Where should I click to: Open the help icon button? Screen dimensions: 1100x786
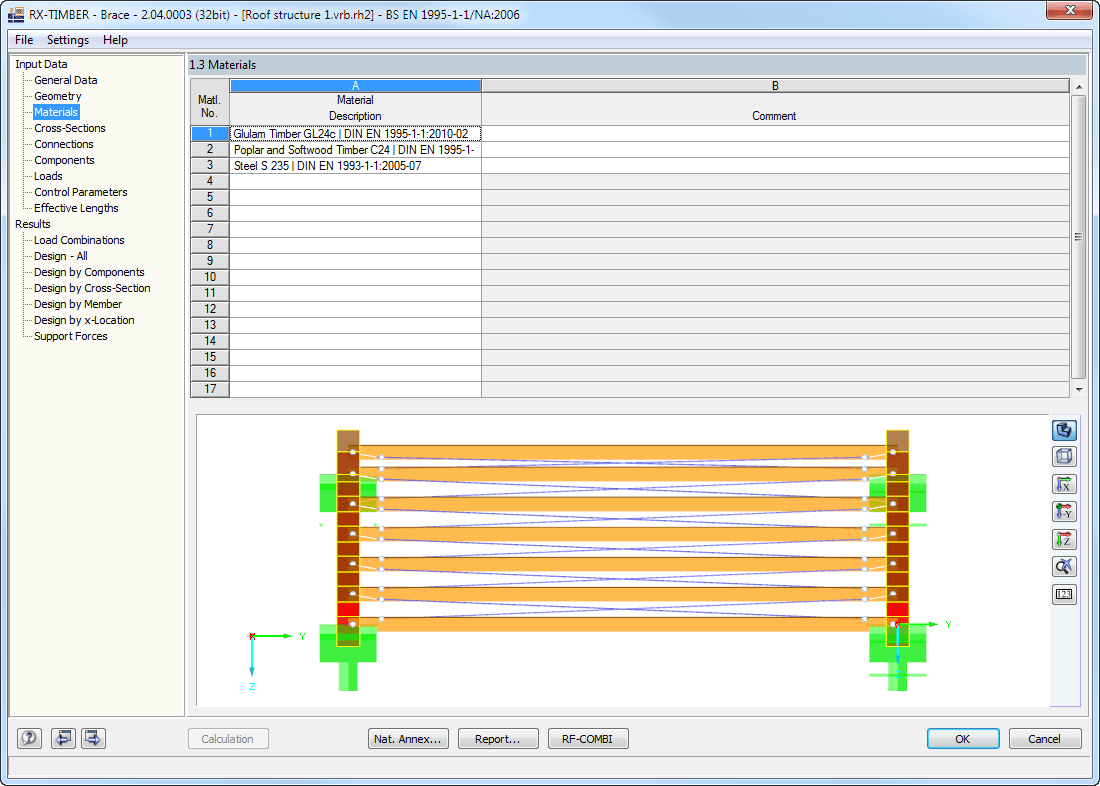[29, 738]
